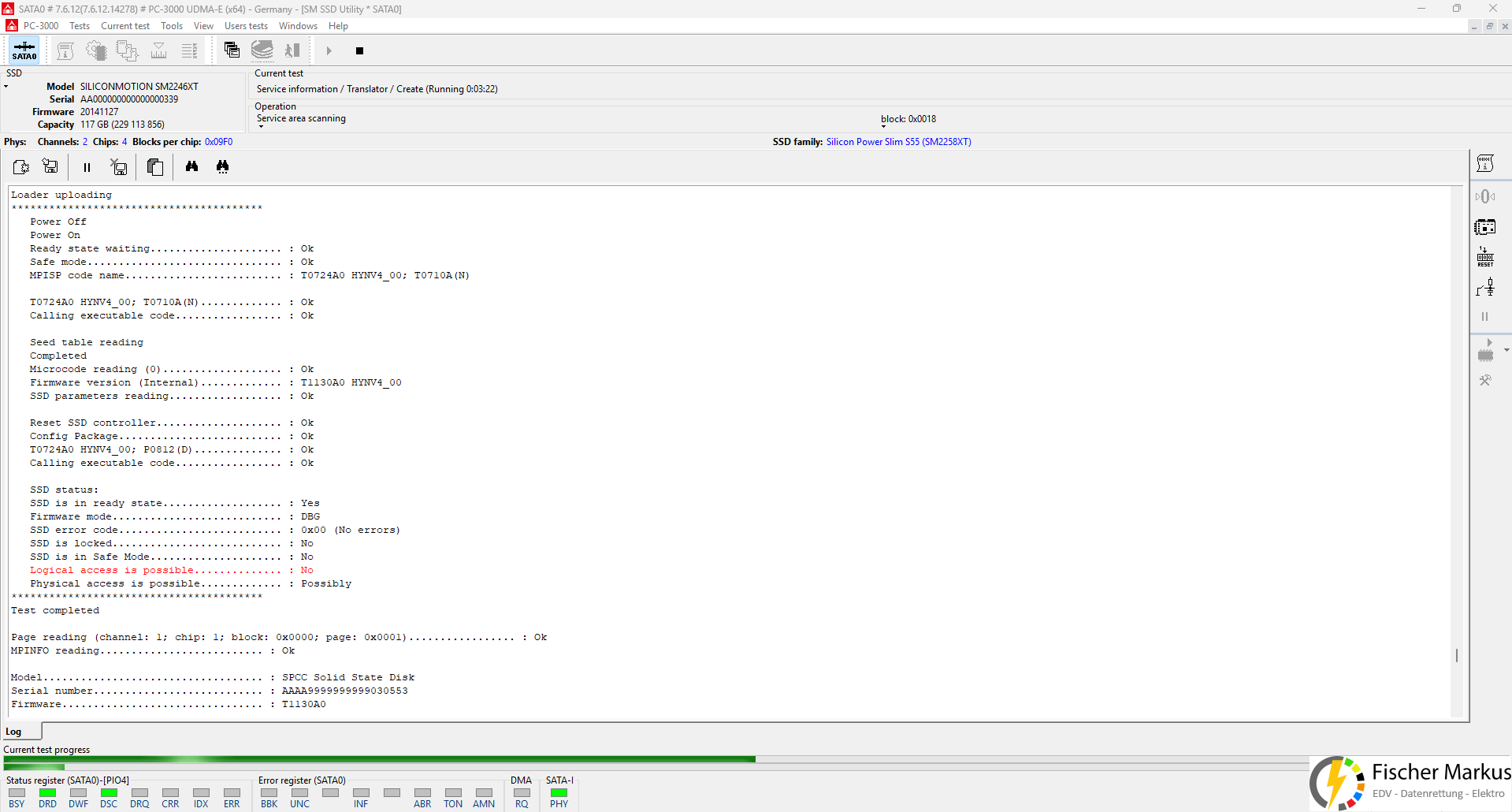Viewport: 1512px width, 812px height.
Task: Pause the log using pause icon
Action: click(x=87, y=167)
